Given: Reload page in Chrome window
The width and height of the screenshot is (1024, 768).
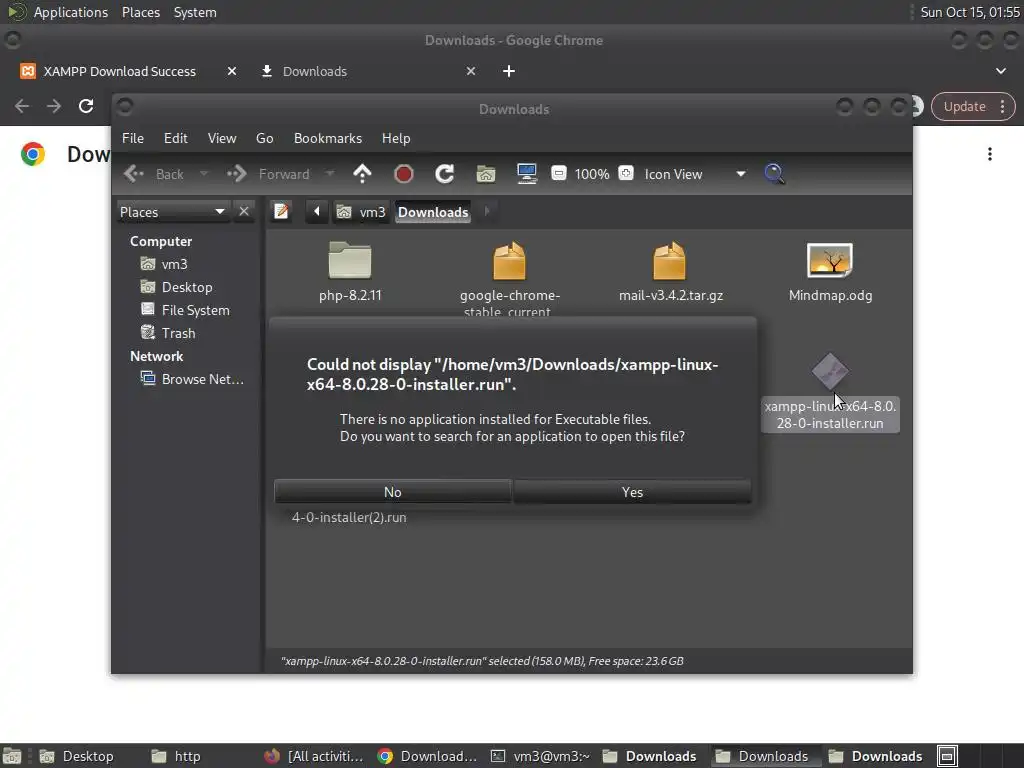Looking at the screenshot, I should (86, 106).
